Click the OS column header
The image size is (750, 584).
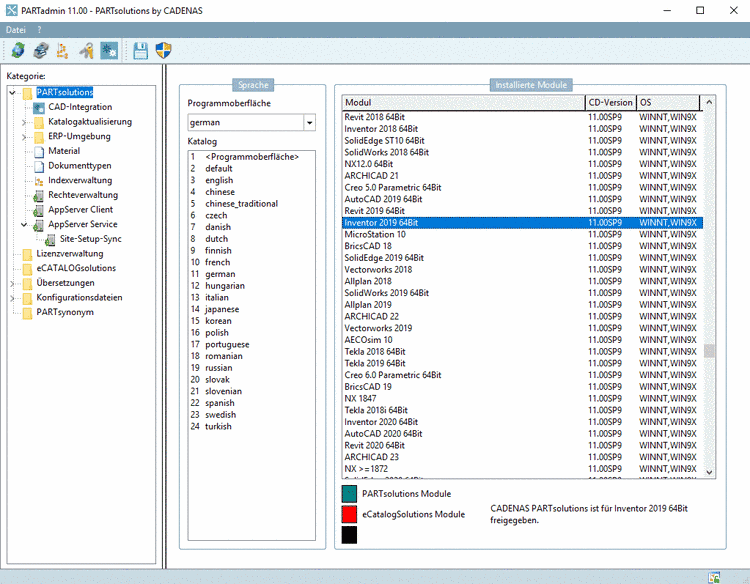coord(668,102)
